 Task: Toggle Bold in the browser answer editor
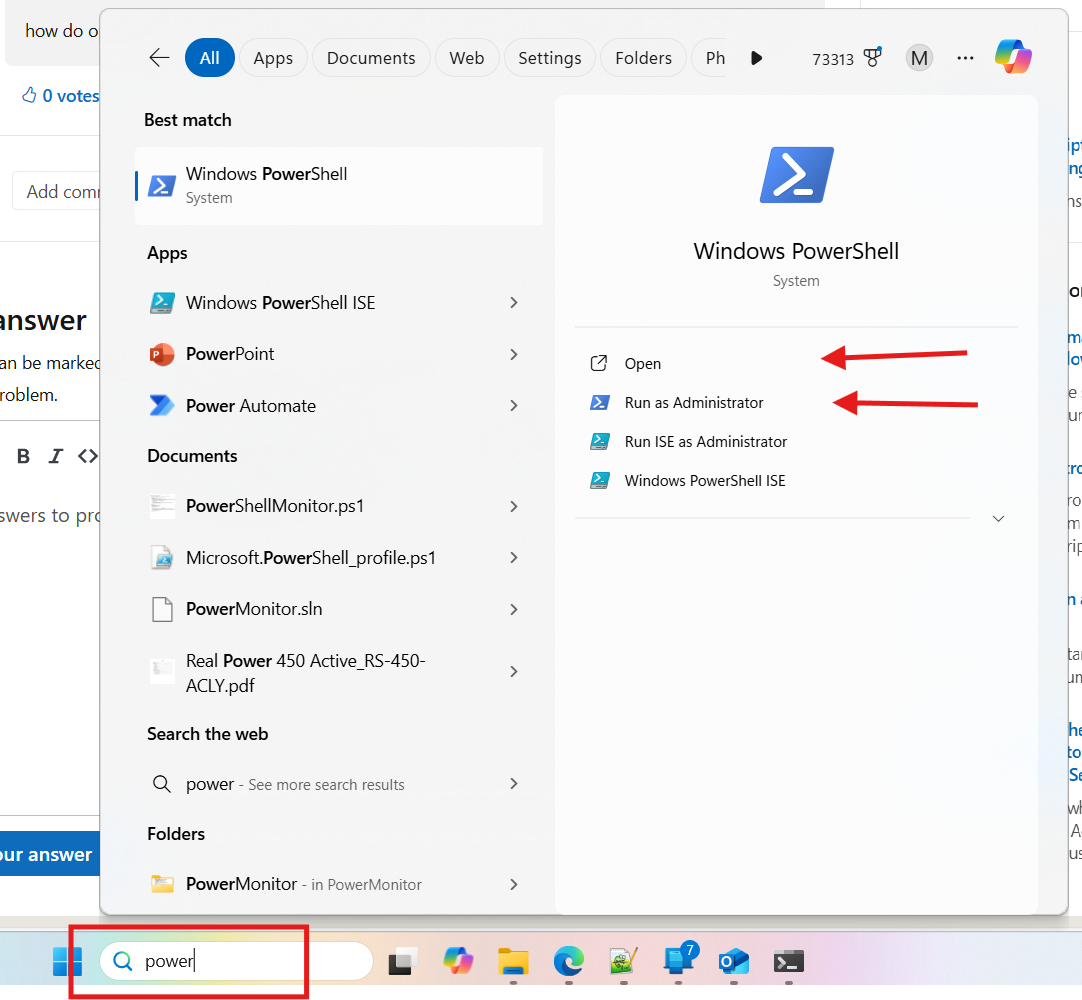23,456
